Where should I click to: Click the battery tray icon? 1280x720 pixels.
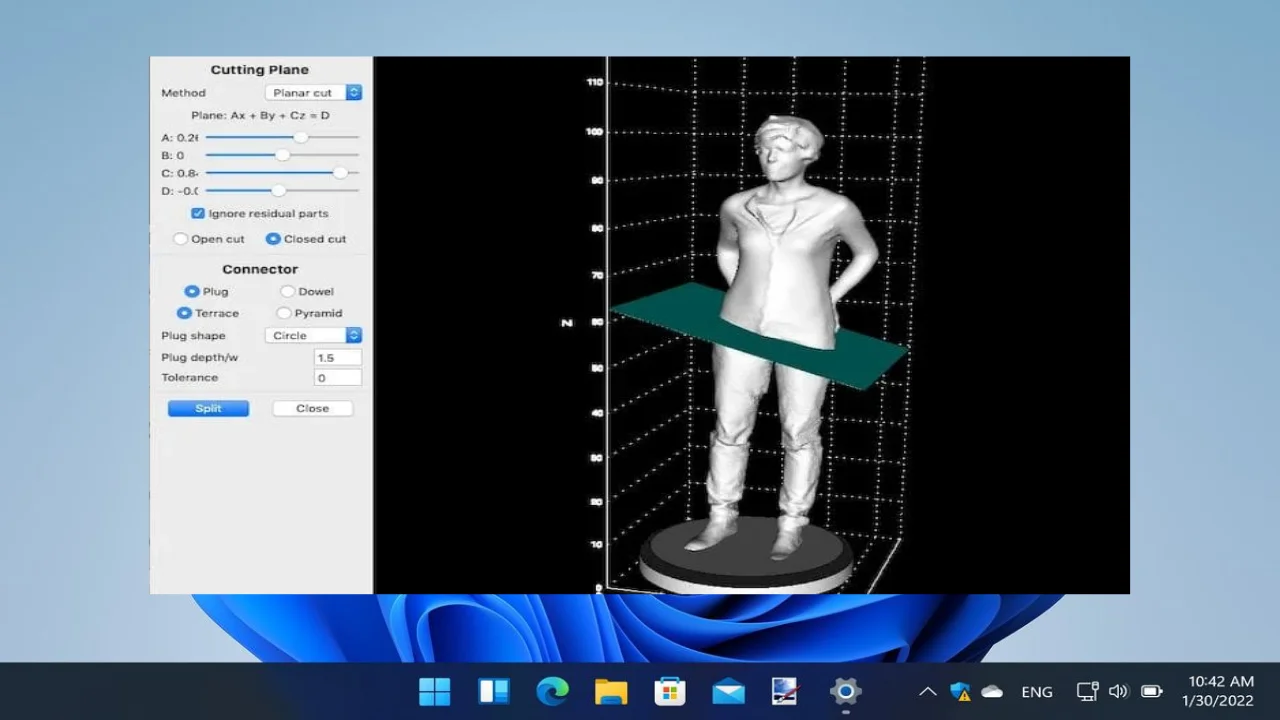point(1152,691)
